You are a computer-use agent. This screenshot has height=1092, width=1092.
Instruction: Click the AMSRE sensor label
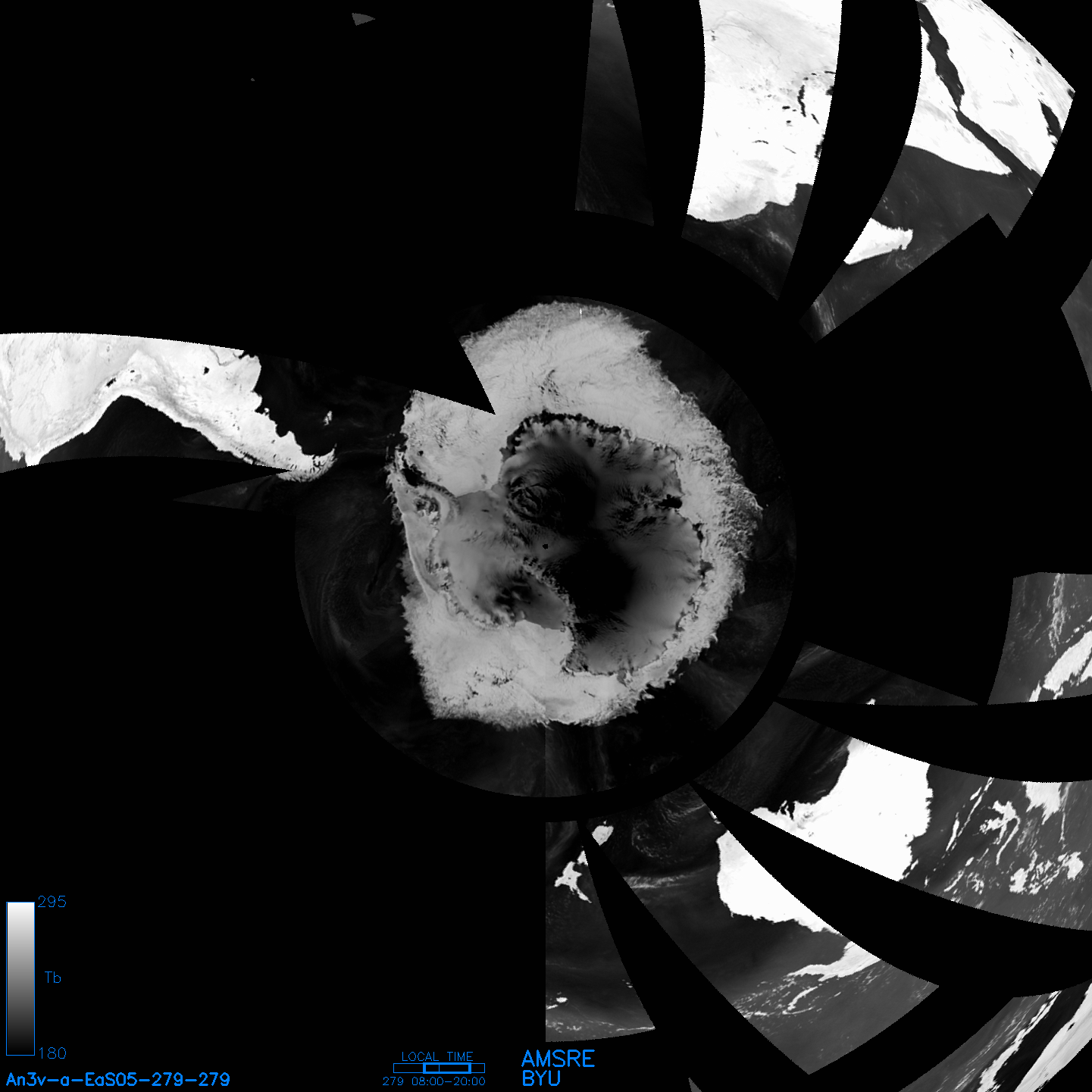559,1059
